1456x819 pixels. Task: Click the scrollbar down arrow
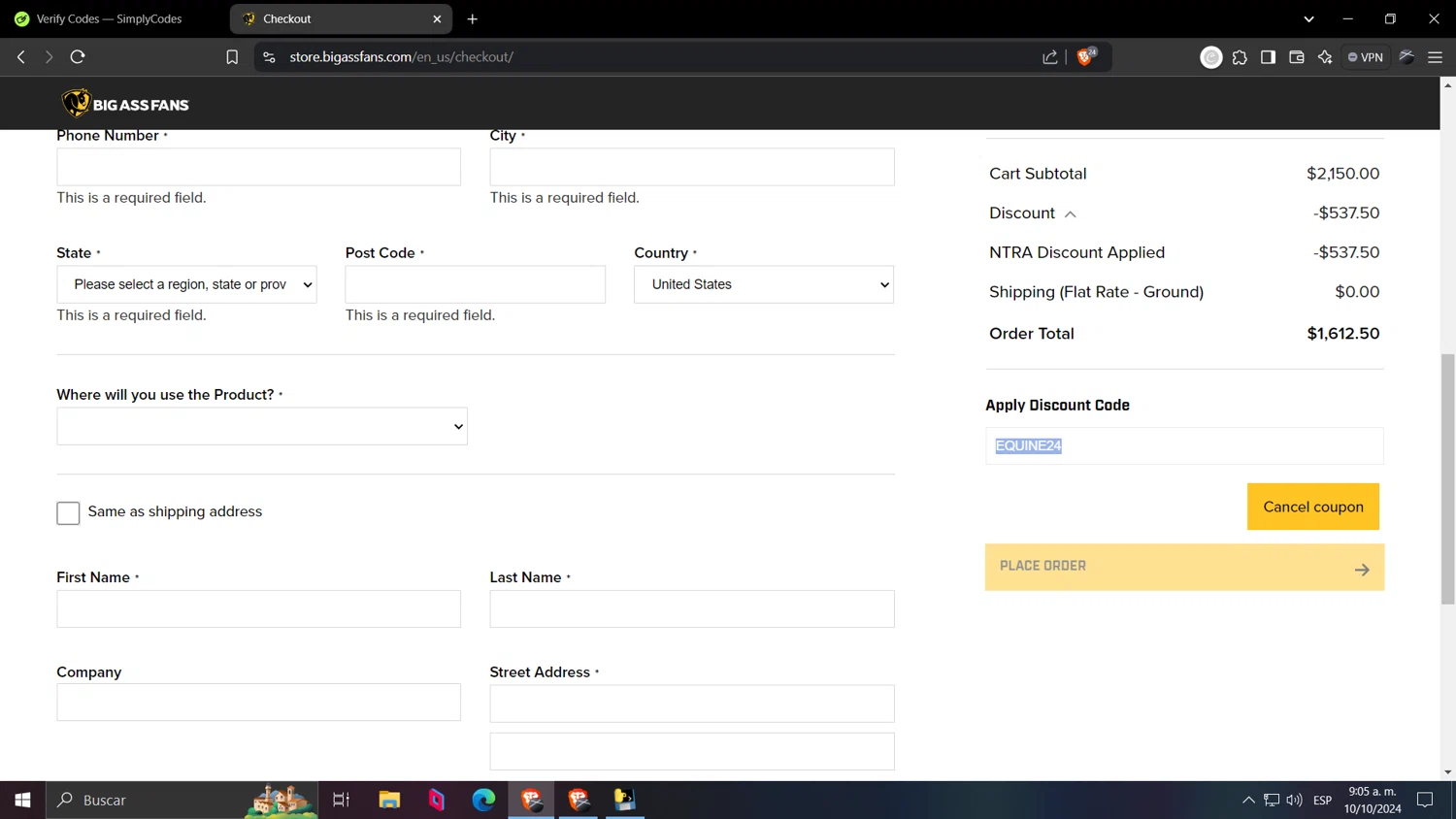(1447, 772)
